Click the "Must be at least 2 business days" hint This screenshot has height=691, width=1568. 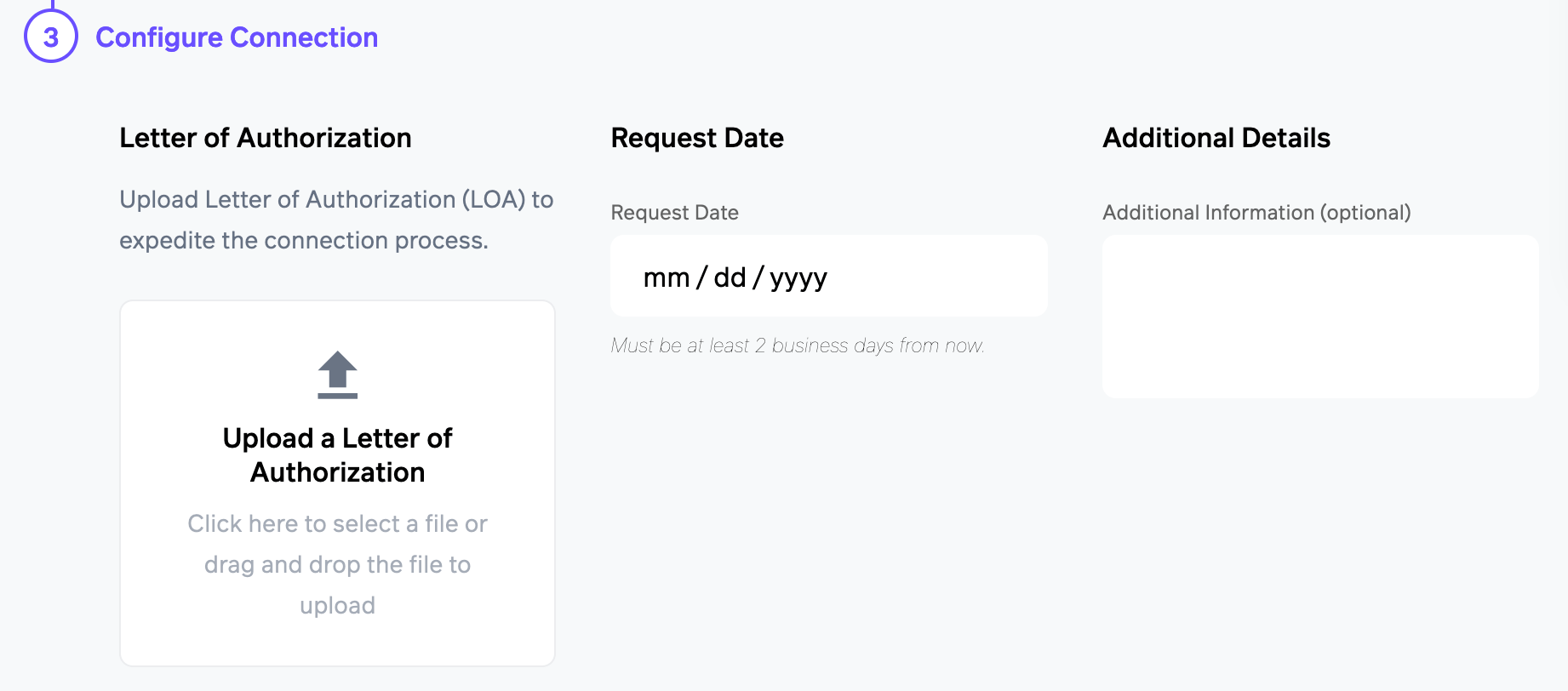click(x=797, y=345)
